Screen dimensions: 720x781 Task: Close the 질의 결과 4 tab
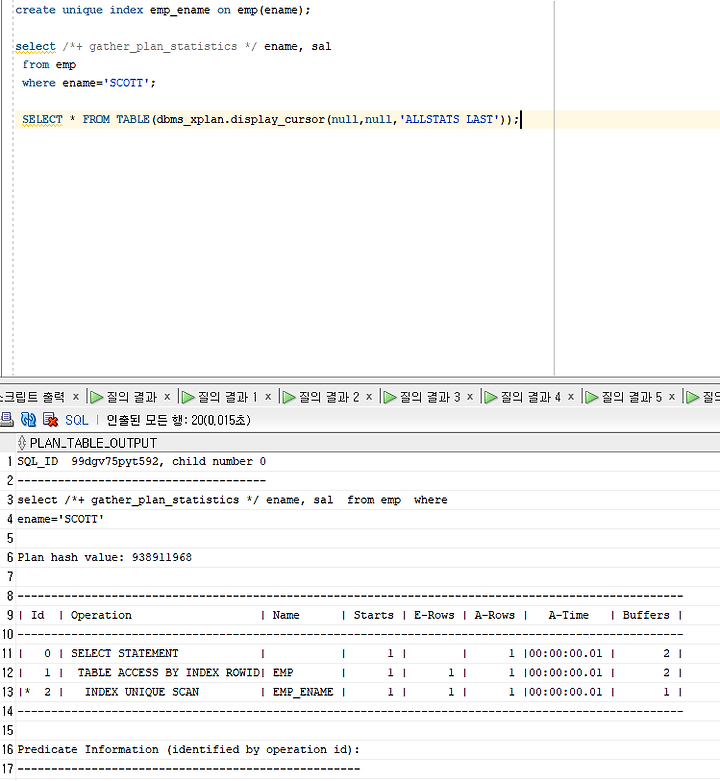point(571,397)
